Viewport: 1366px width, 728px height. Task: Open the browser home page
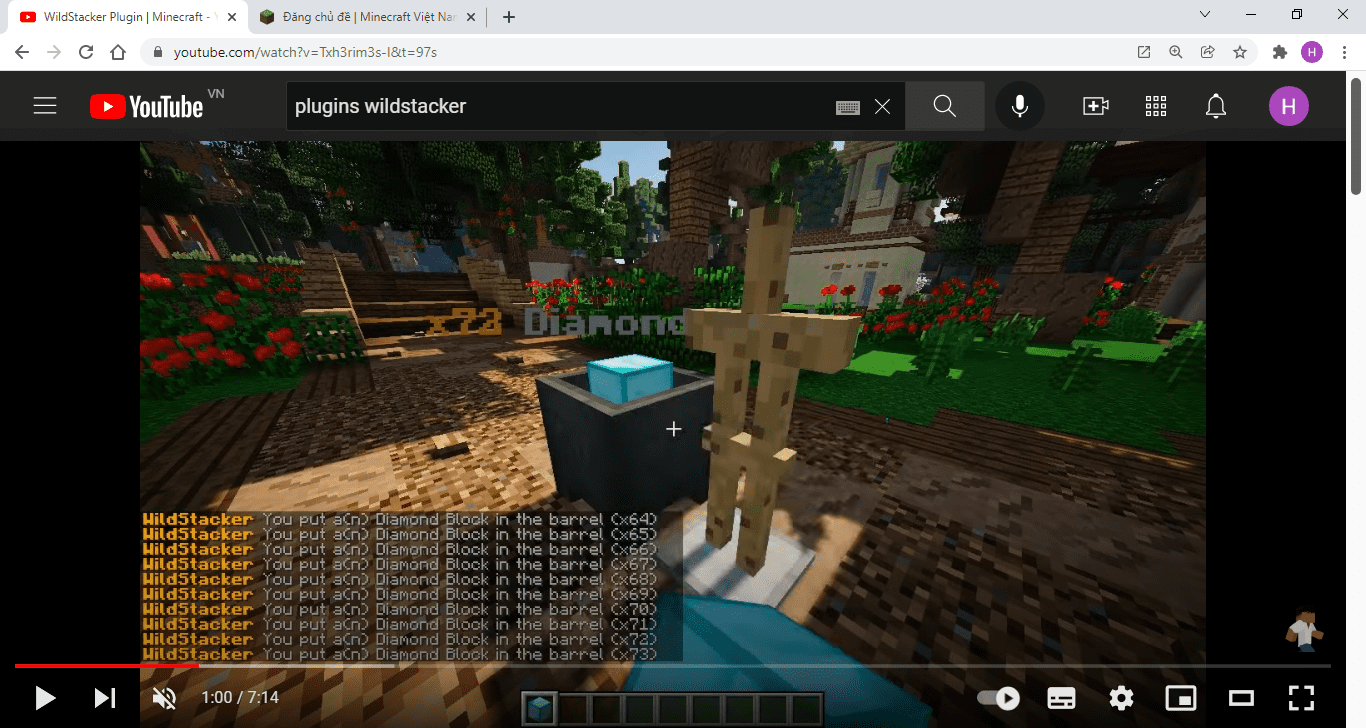tap(118, 52)
